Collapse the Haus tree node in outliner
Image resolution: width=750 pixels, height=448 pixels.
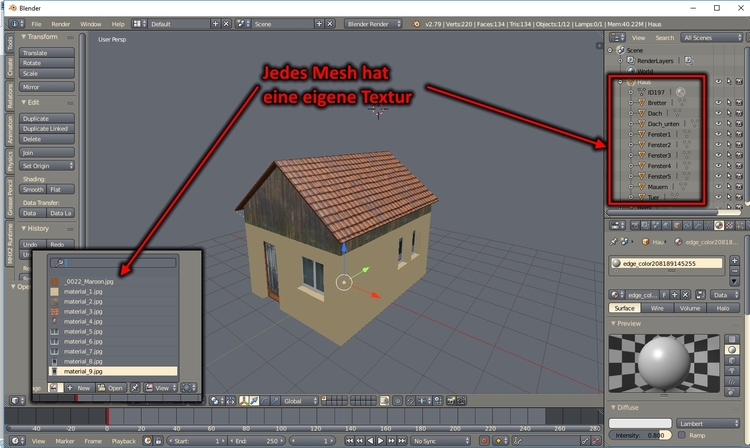[620, 82]
